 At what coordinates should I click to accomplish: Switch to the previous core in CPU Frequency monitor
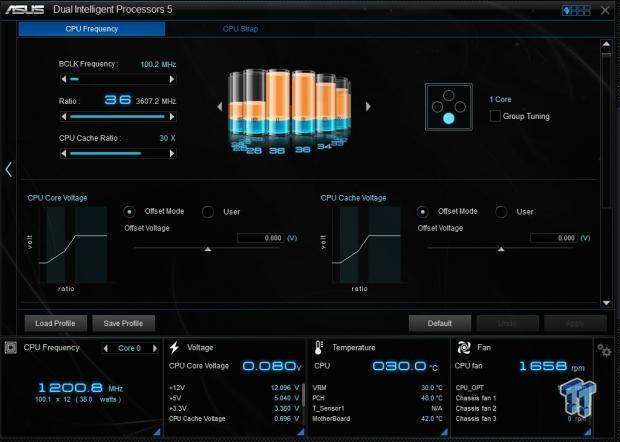point(106,348)
